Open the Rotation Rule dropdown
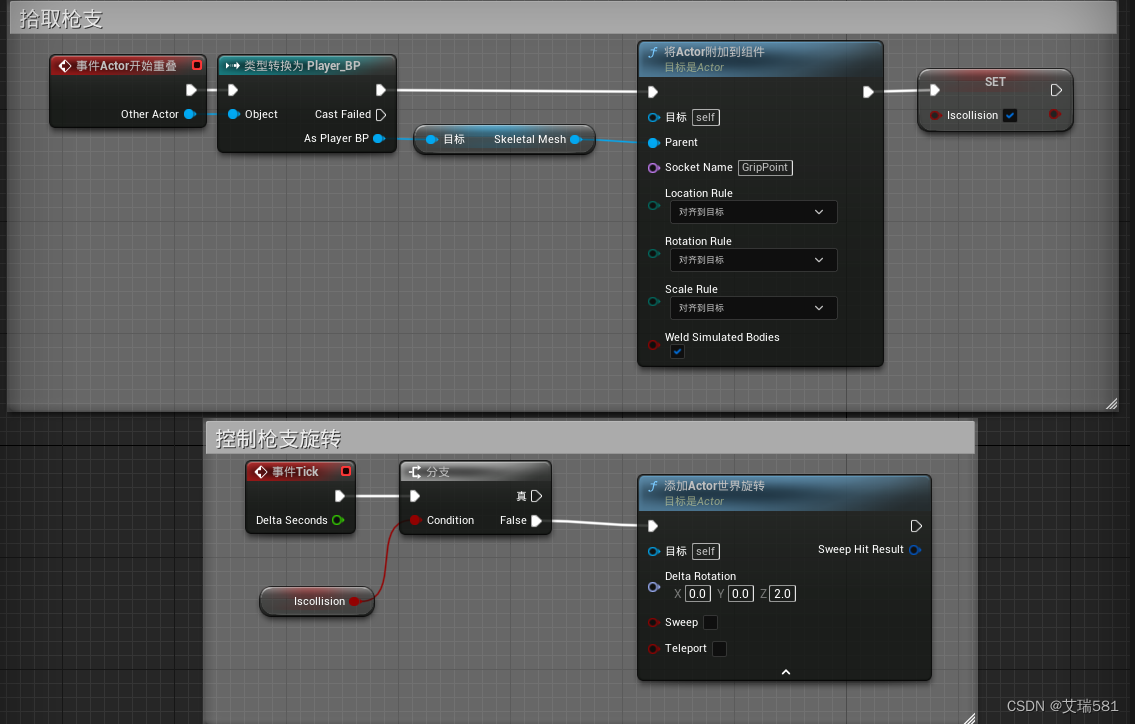The height and width of the screenshot is (724, 1135). tap(754, 260)
